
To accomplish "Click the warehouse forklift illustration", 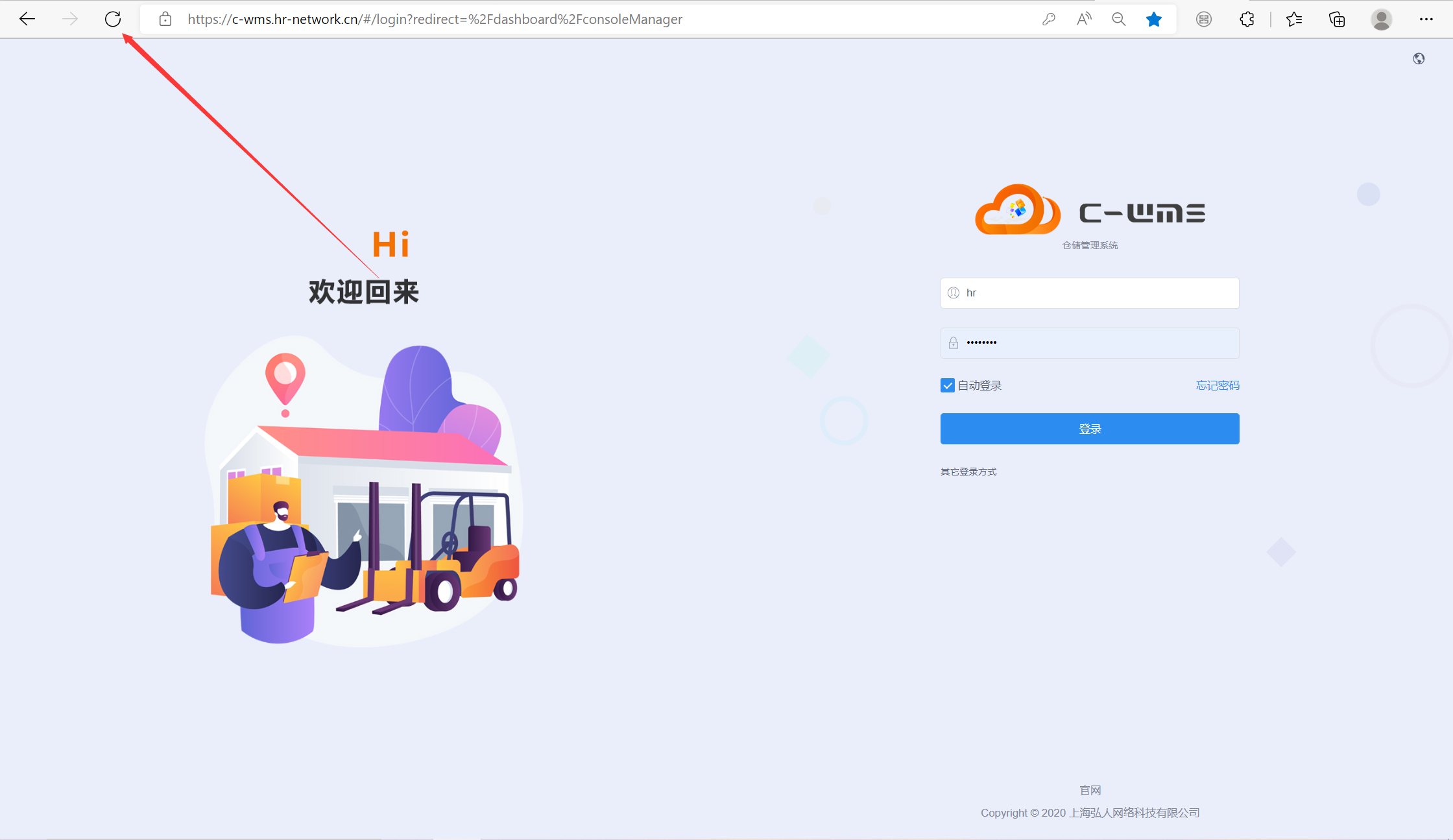I will [x=364, y=491].
